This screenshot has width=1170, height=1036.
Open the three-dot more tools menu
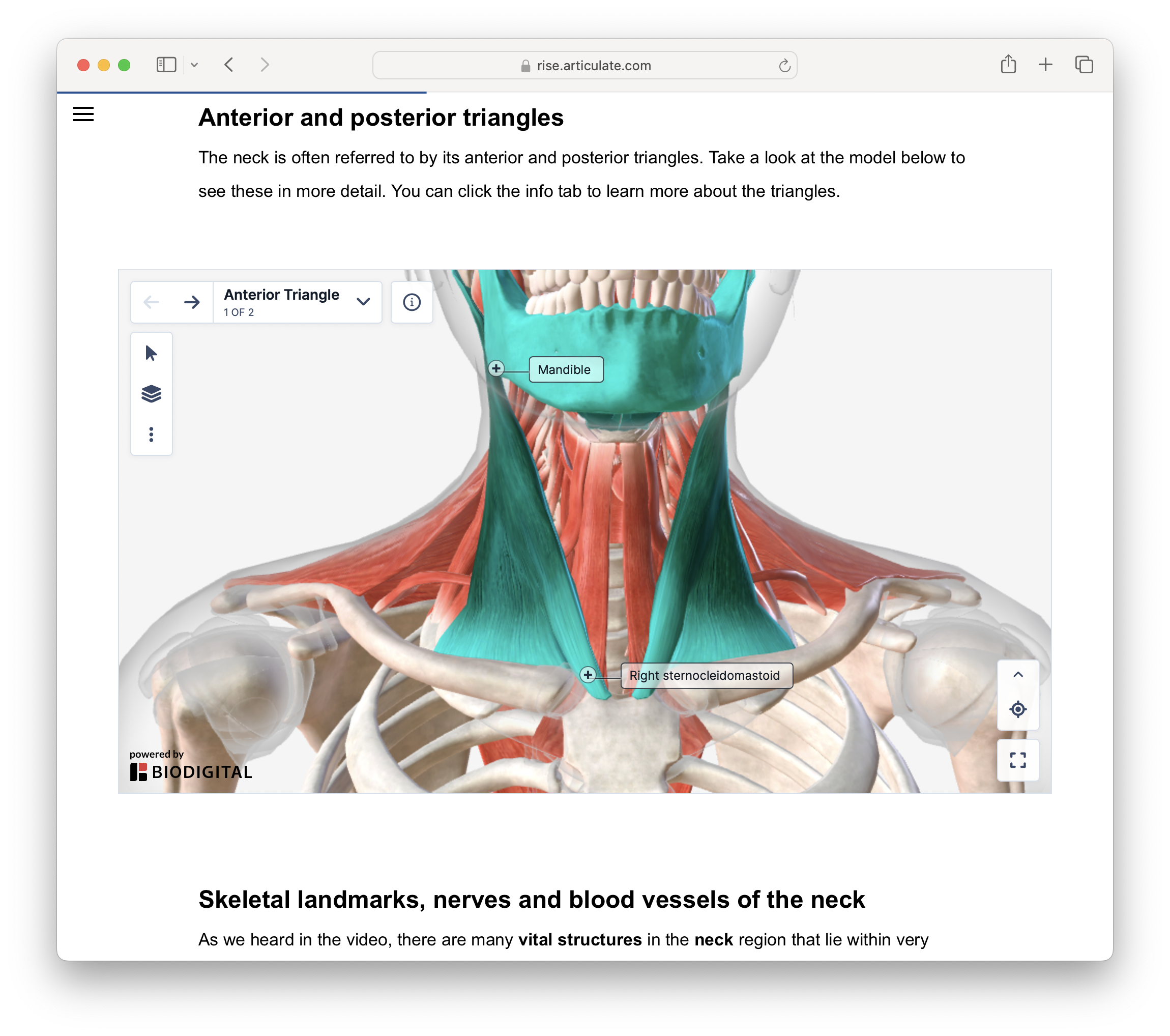coord(151,434)
